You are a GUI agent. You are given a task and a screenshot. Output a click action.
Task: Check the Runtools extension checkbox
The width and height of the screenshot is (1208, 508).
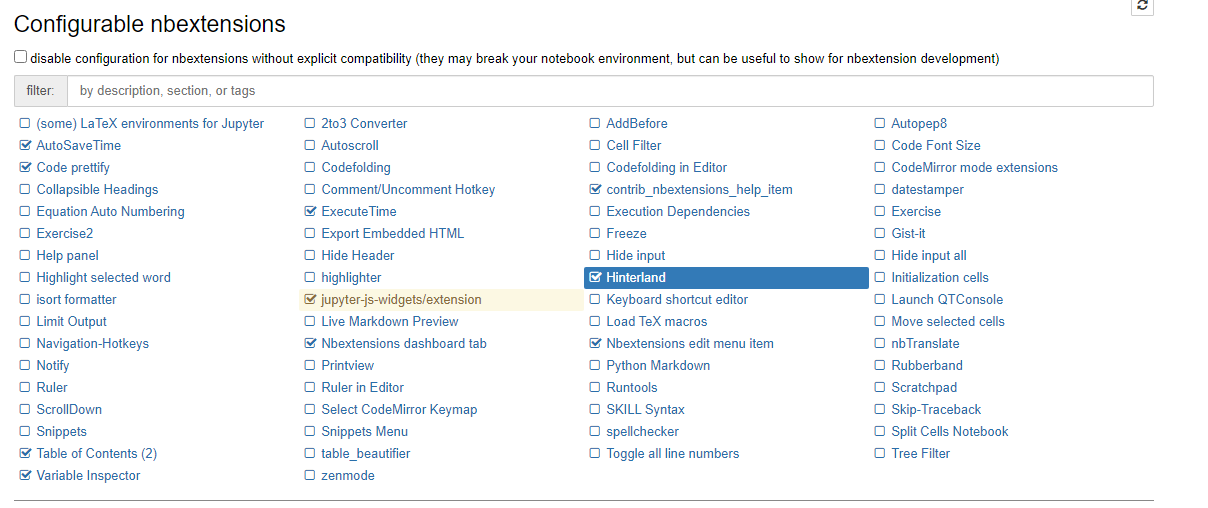point(595,387)
